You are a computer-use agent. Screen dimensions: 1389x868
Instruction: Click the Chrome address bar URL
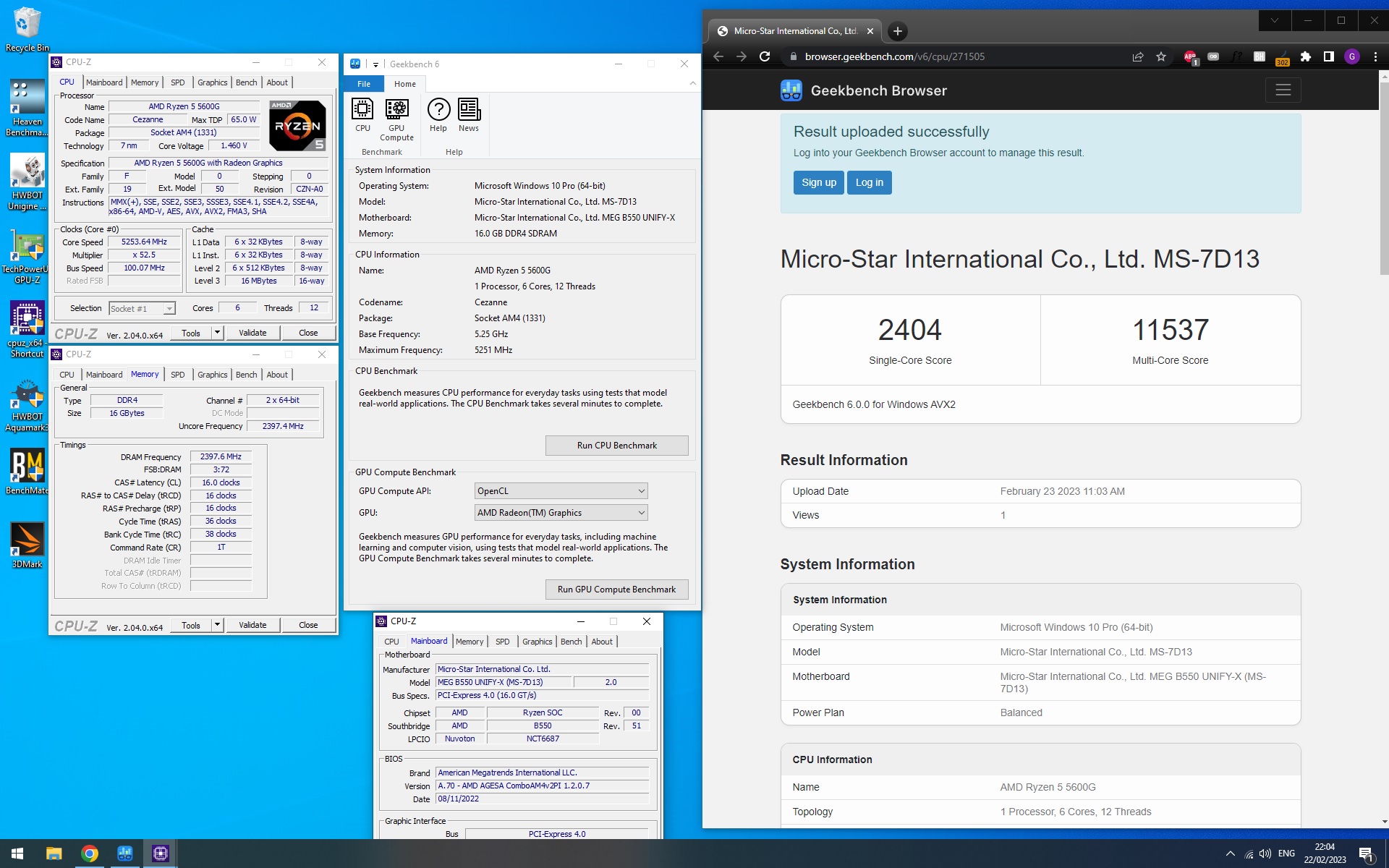[x=894, y=56]
